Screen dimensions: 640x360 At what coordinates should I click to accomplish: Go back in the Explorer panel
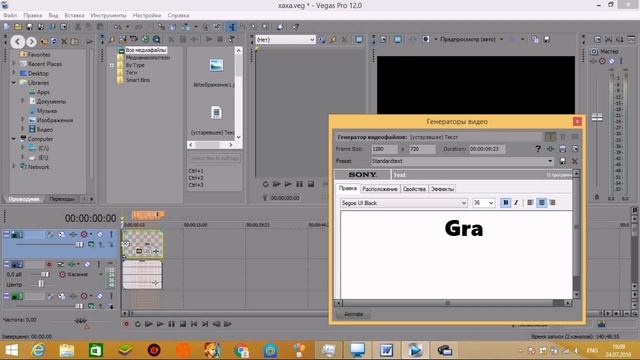click(18, 41)
